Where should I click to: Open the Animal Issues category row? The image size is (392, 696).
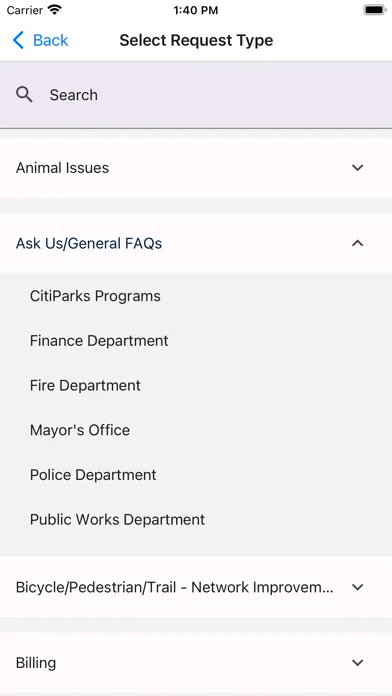(196, 168)
